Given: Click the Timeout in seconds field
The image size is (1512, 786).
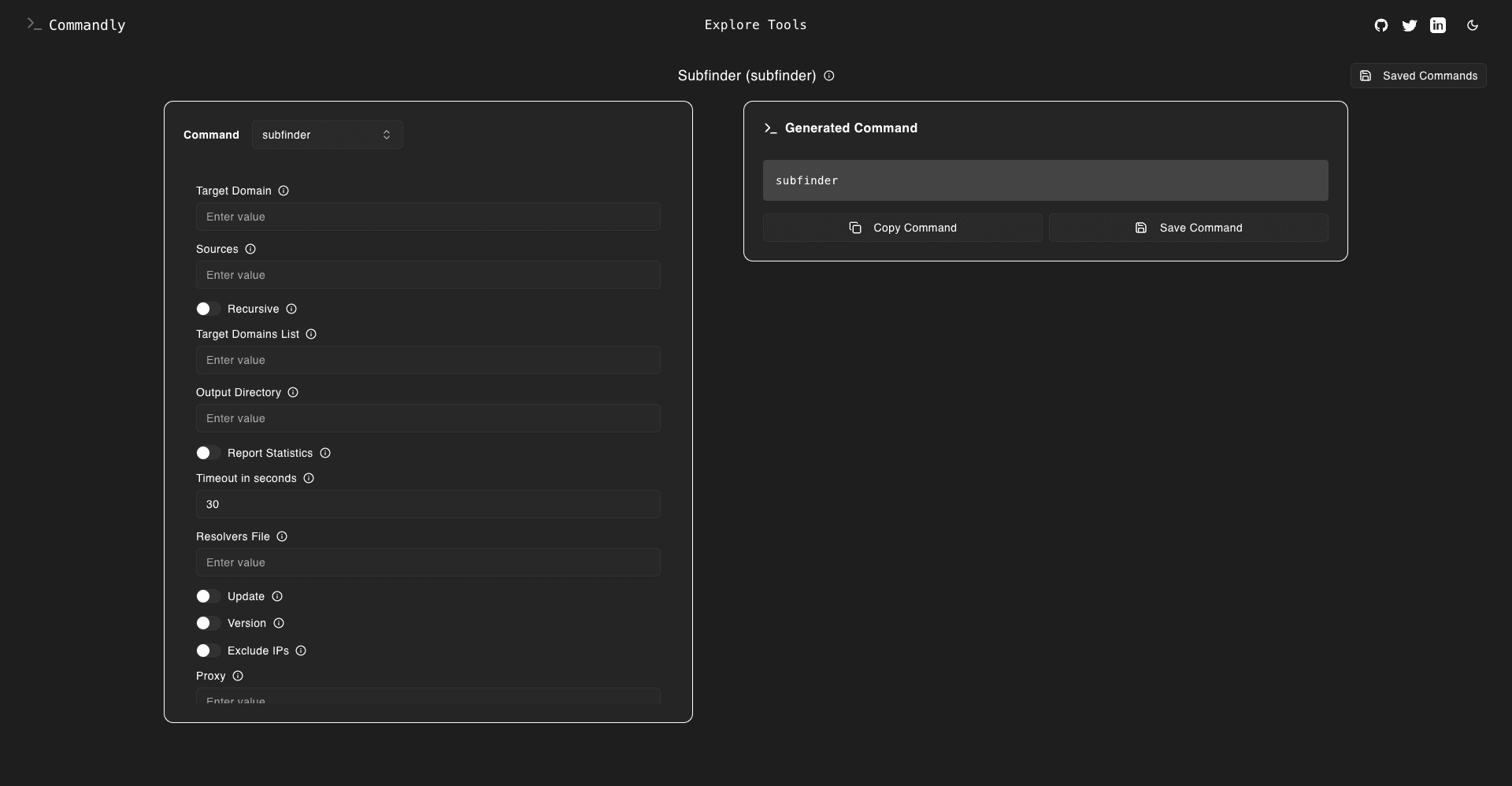Looking at the screenshot, I should coord(428,504).
